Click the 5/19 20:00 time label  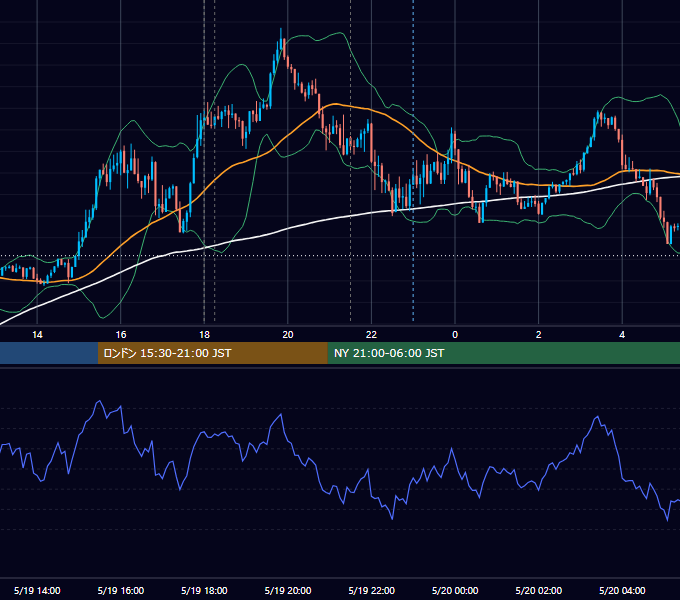[x=288, y=590]
